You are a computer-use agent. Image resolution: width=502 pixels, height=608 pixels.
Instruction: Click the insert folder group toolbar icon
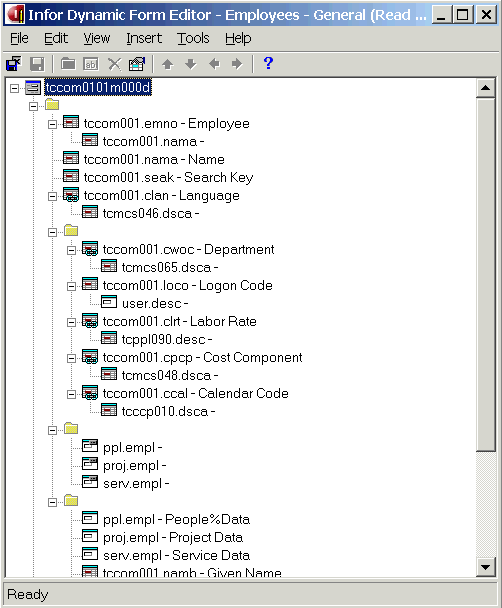pos(68,64)
